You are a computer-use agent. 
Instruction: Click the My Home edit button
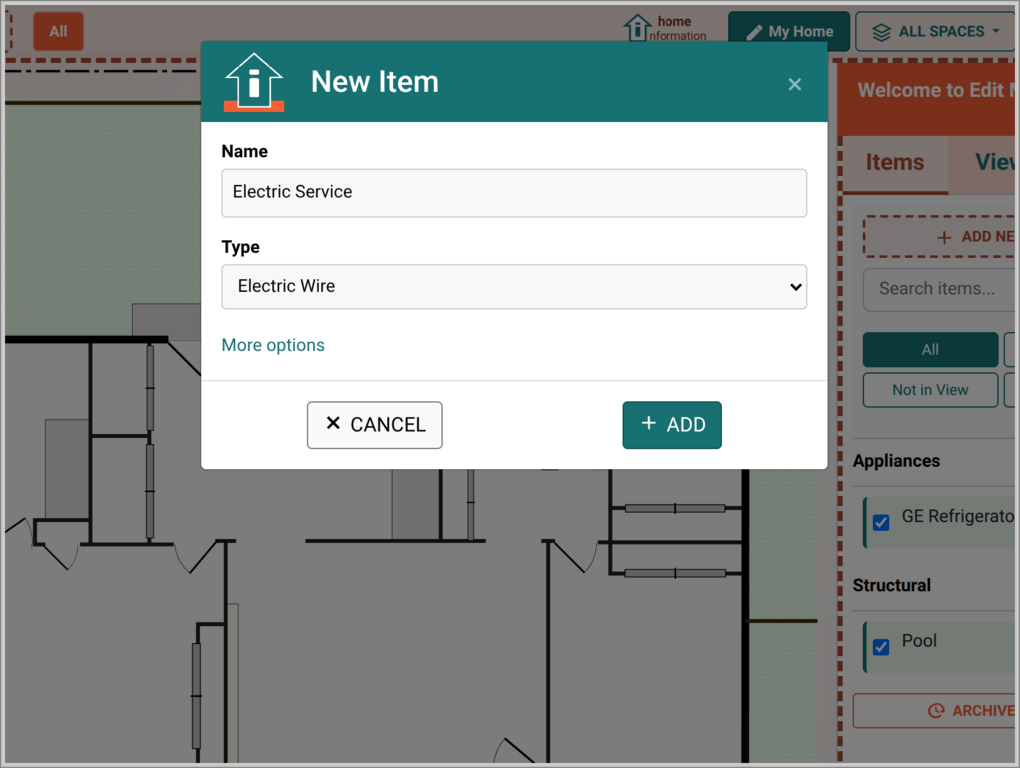pos(789,31)
